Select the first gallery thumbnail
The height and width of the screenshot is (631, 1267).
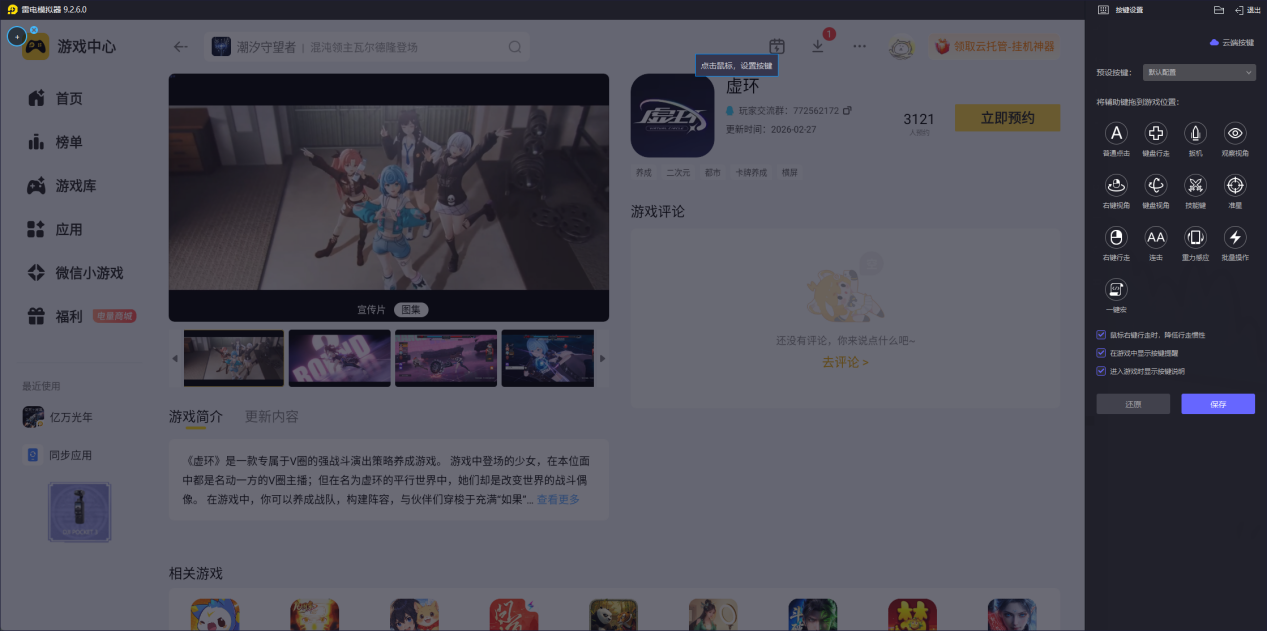point(233,358)
